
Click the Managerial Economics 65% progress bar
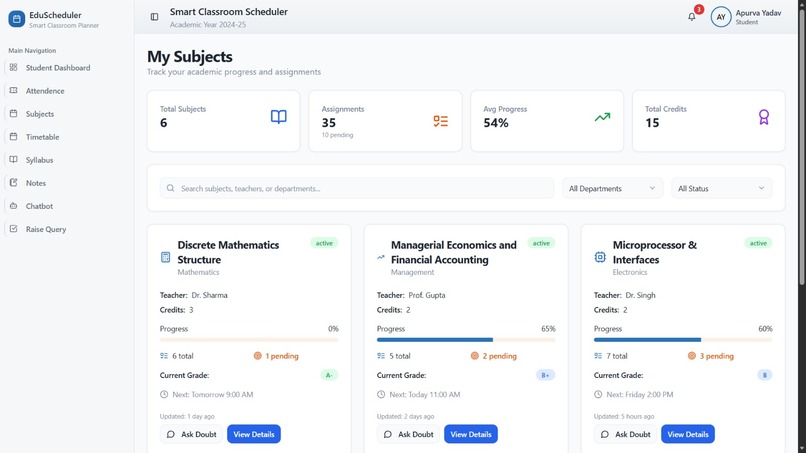tap(466, 340)
